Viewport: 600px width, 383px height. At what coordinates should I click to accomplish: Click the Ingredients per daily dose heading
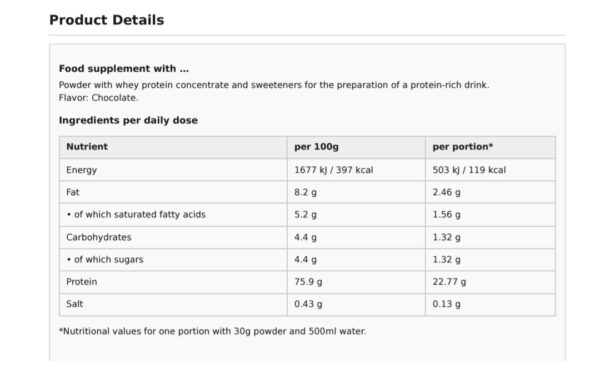pos(128,120)
